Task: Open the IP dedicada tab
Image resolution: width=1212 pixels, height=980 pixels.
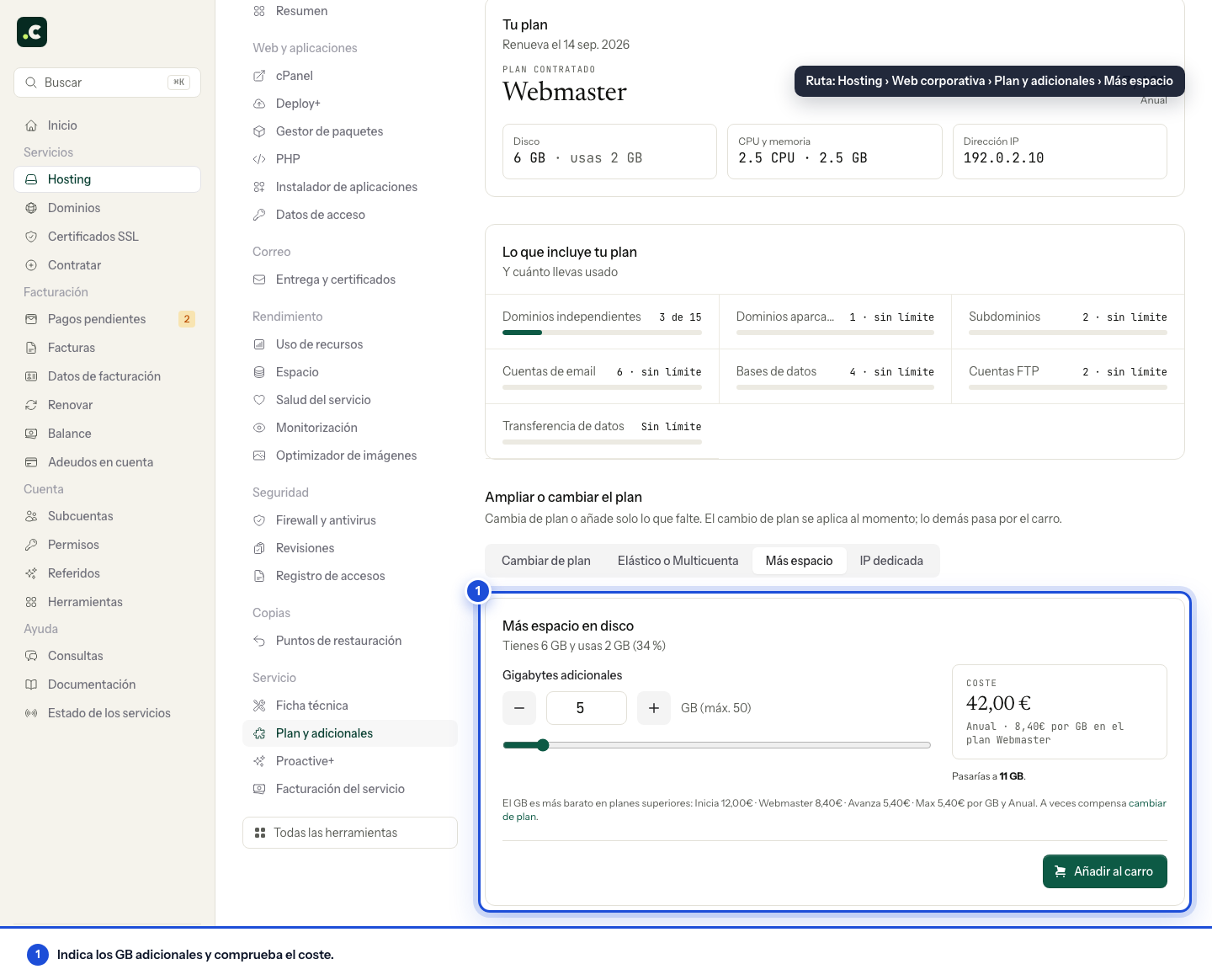Action: point(891,561)
